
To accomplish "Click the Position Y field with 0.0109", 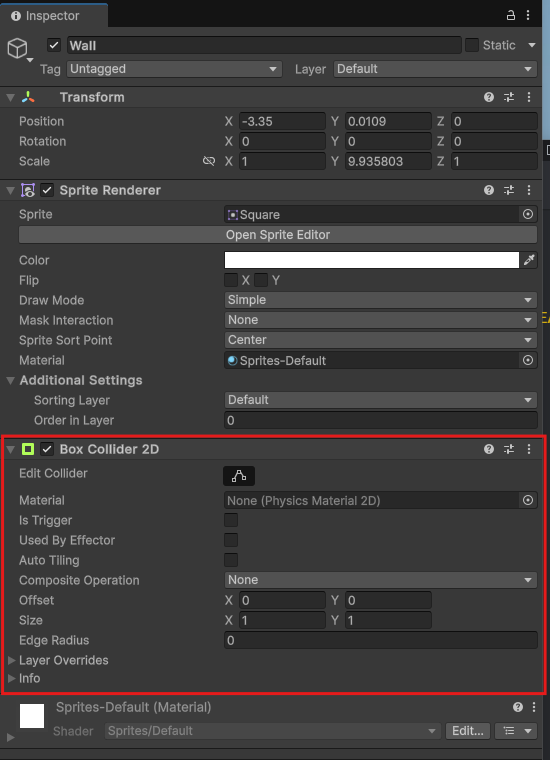I will [x=388, y=121].
